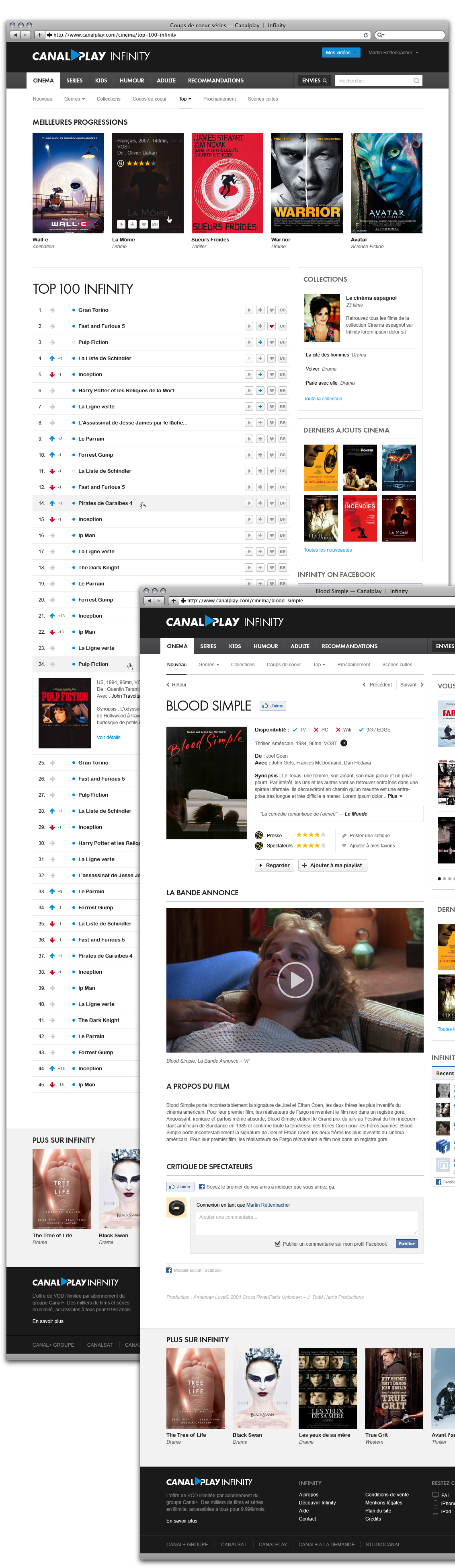
Task: Click play icon on Harry Potter row 6
Action: point(249,391)
